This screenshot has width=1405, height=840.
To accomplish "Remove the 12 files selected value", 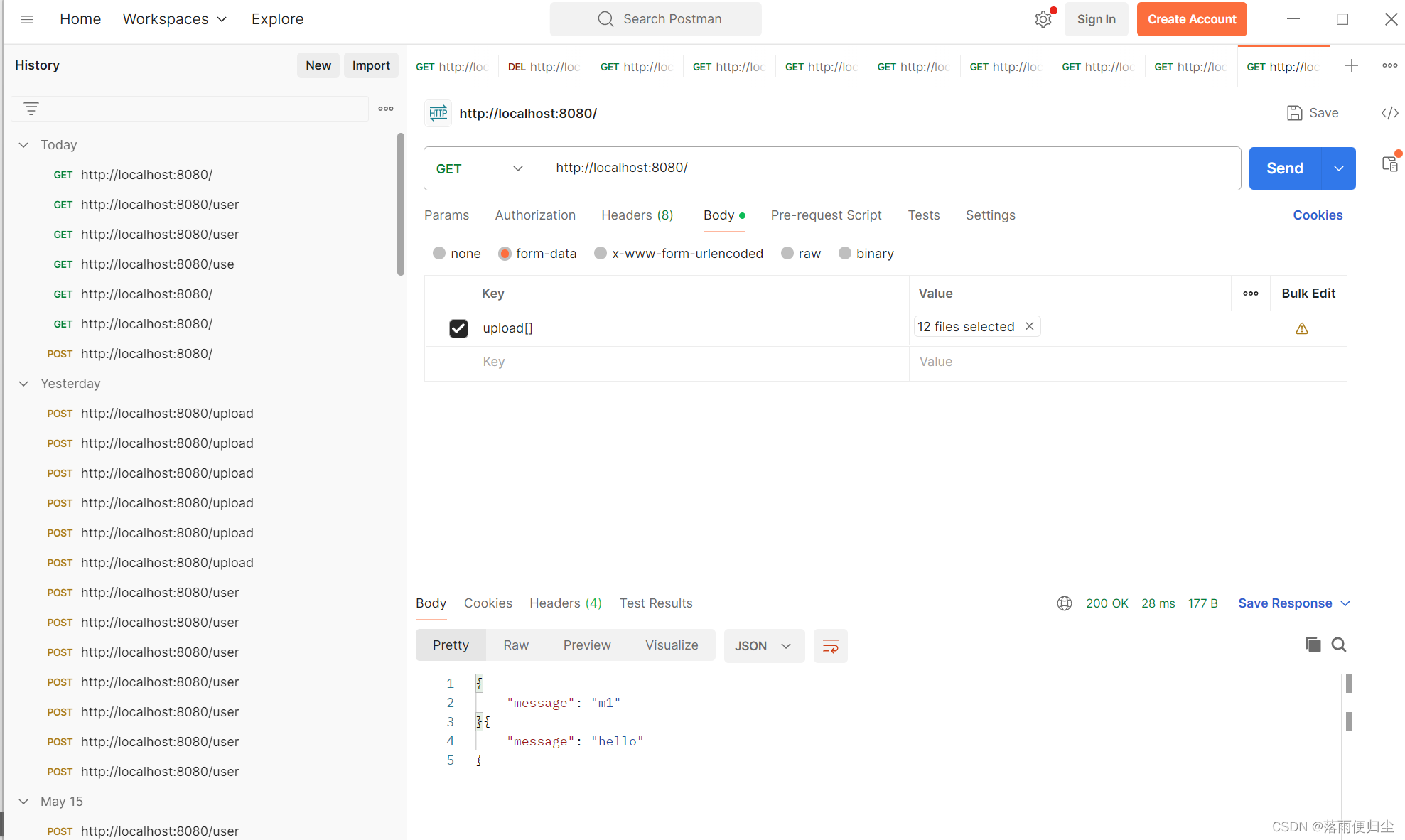I will pos(1029,326).
